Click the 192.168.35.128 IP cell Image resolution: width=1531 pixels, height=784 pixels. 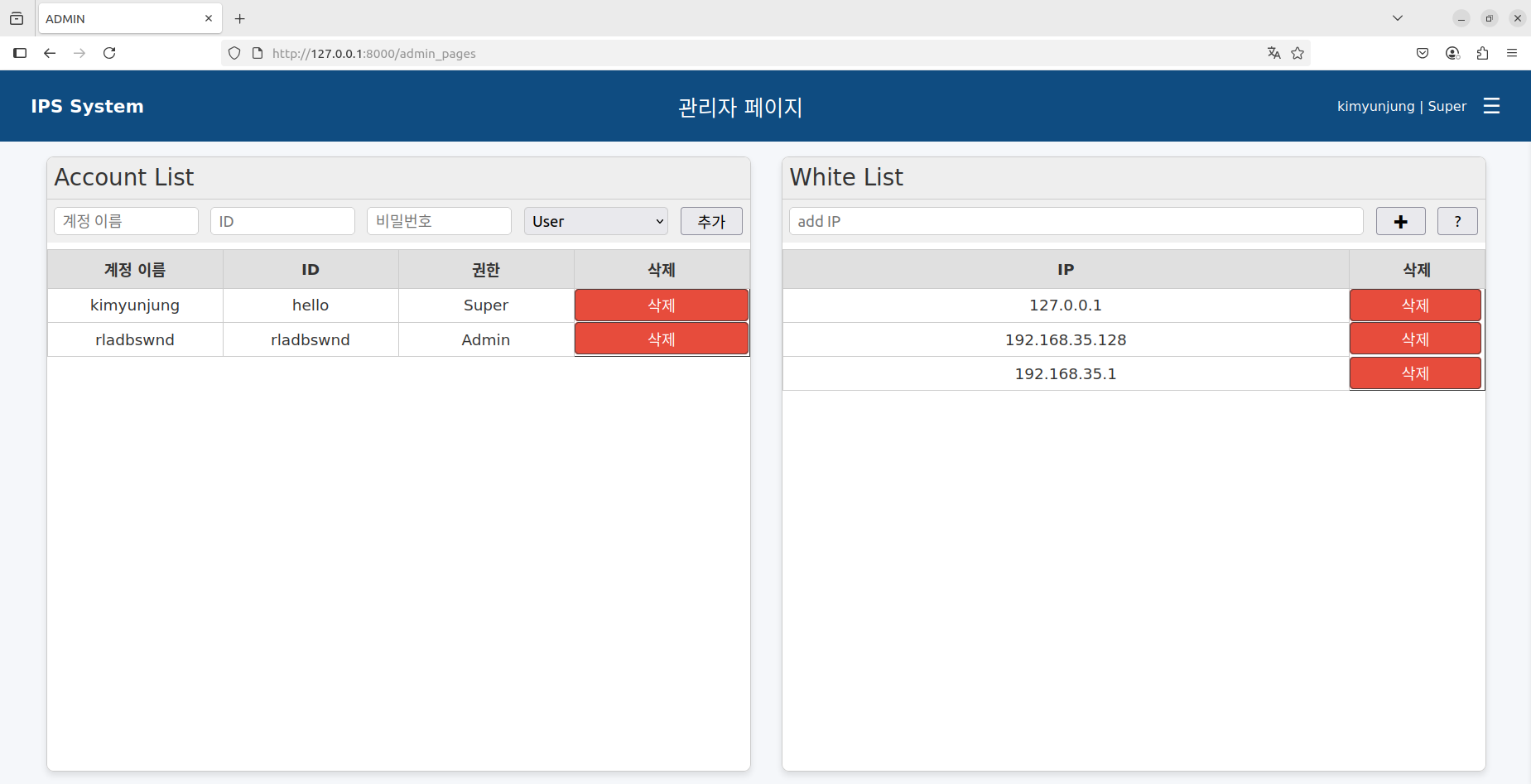pos(1066,339)
